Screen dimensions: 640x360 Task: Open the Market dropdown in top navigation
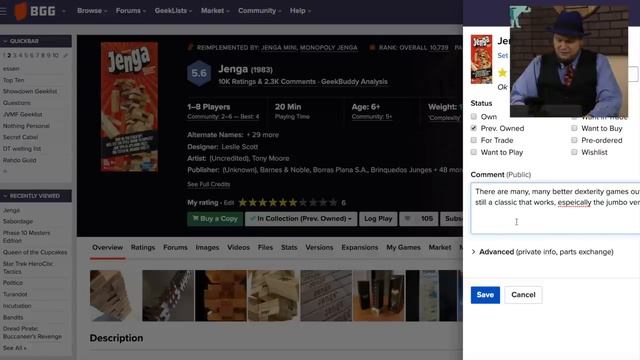tap(215, 11)
